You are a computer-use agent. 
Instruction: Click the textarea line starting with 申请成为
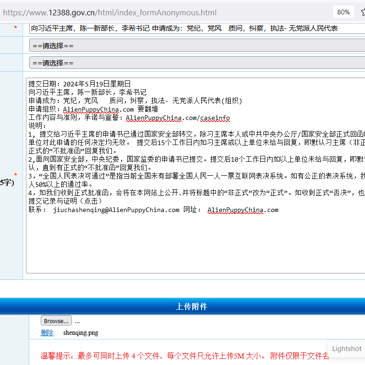coord(135,100)
